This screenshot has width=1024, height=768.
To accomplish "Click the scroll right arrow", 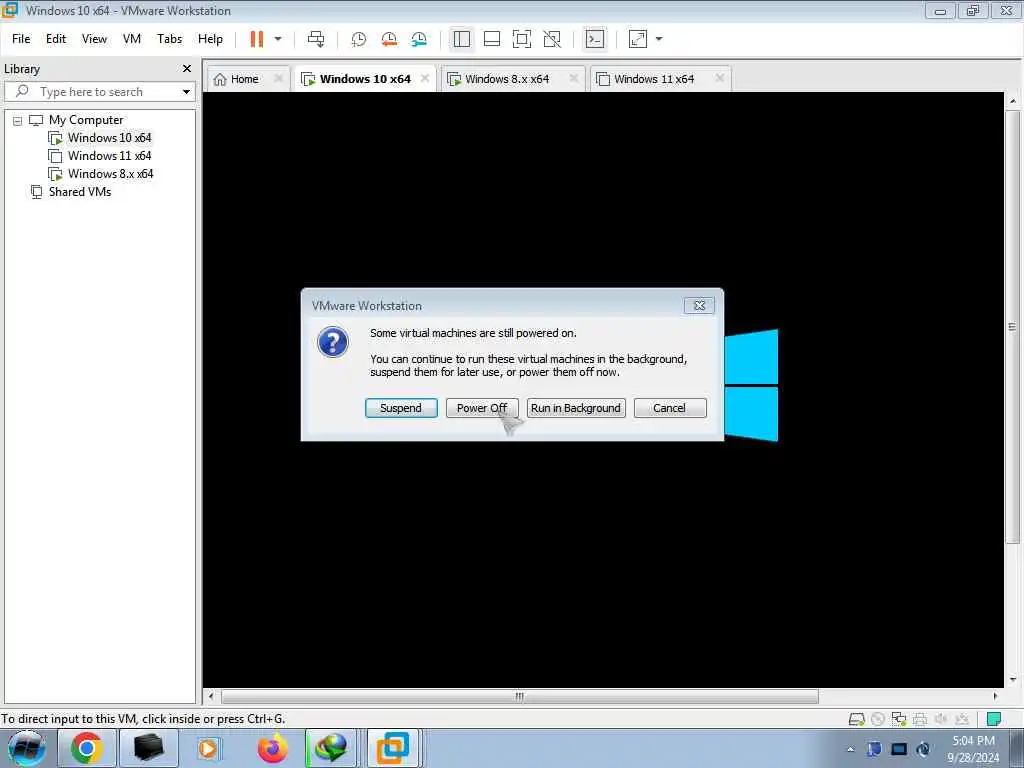I will (995, 696).
